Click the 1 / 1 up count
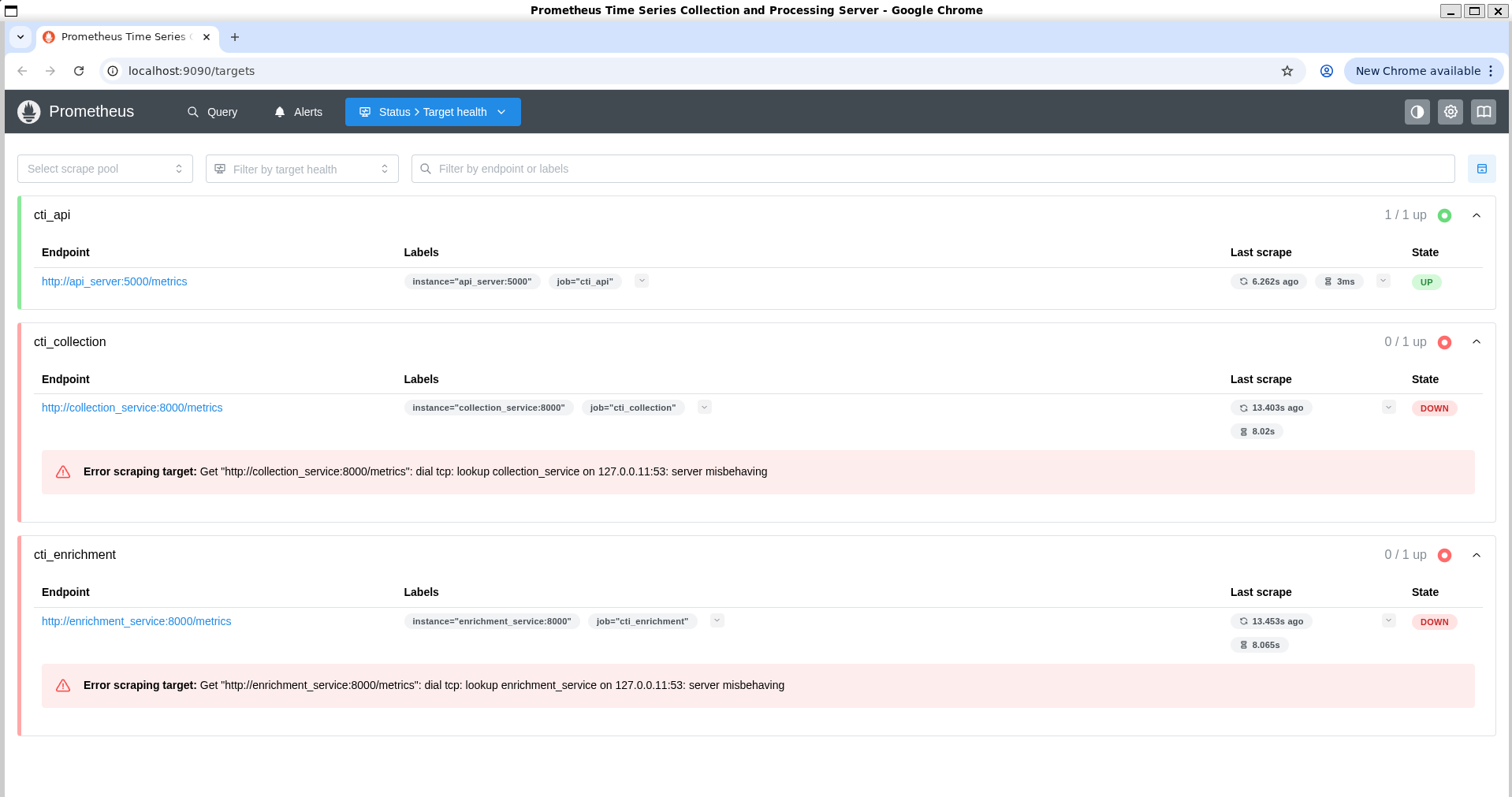The image size is (1512, 797). tap(1406, 215)
